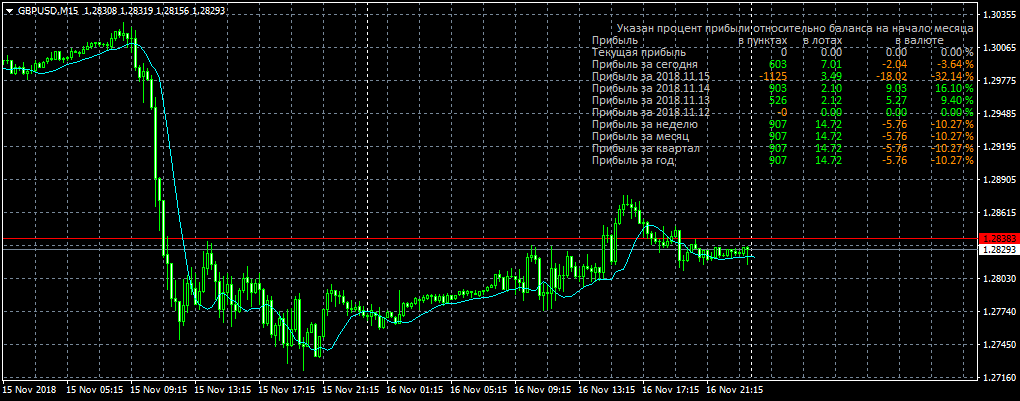This screenshot has width=1020, height=401.
Task: Click the lots value 2.12
Action: click(x=831, y=100)
